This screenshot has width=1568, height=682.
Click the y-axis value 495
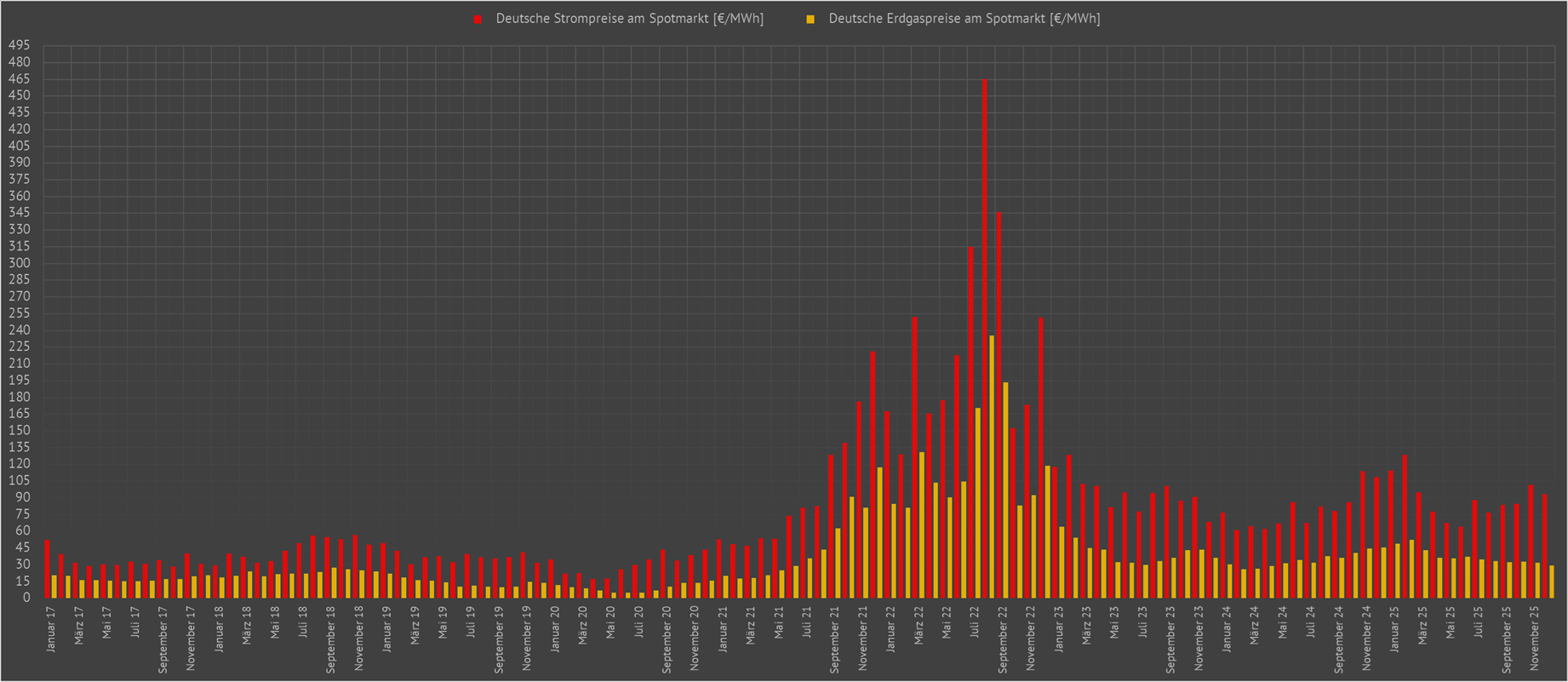pyautogui.click(x=19, y=45)
